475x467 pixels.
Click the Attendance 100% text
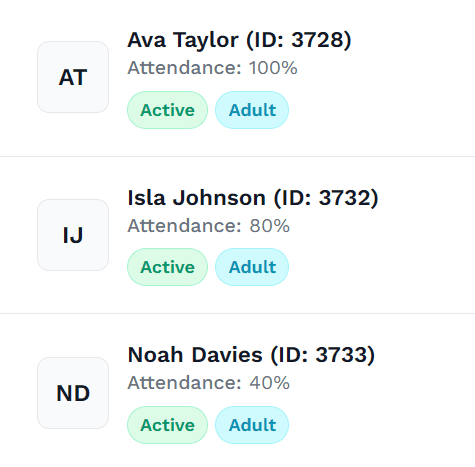[x=212, y=68]
